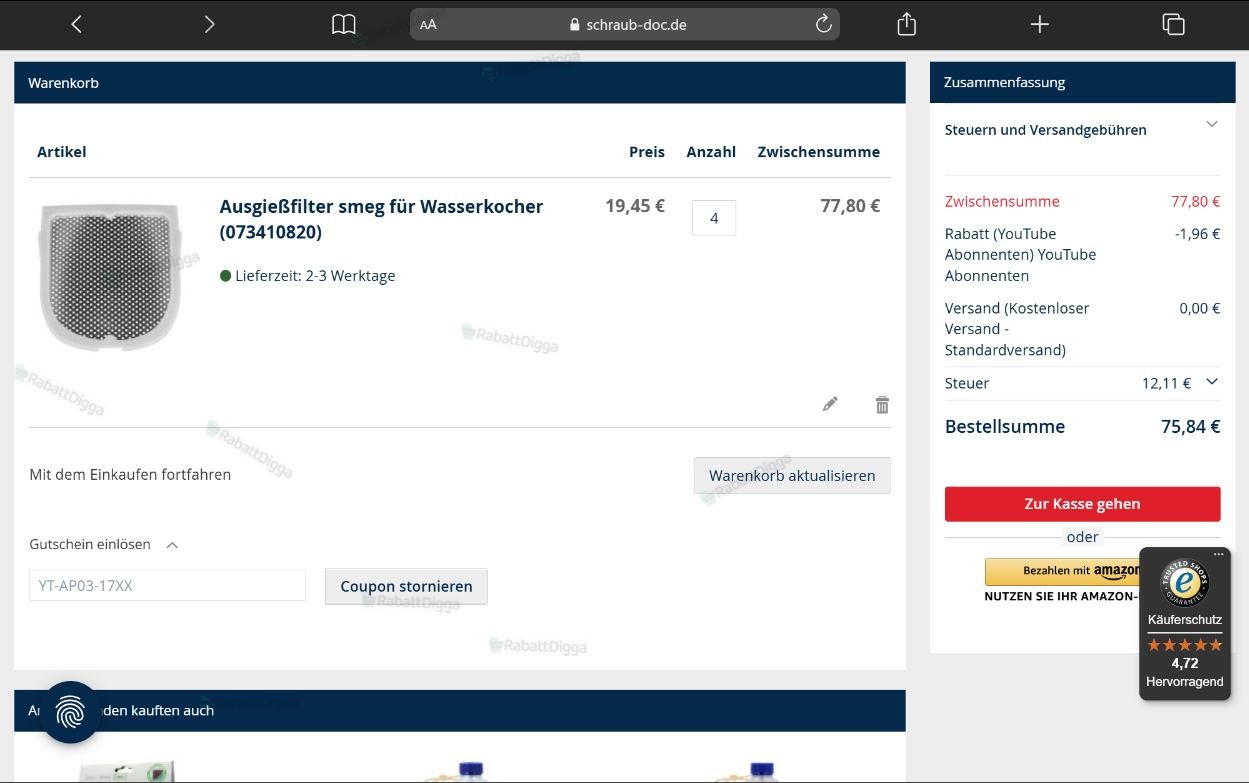This screenshot has height=783, width=1249.
Task: Click Warenkorb aktualisieren button
Action: (x=792, y=475)
